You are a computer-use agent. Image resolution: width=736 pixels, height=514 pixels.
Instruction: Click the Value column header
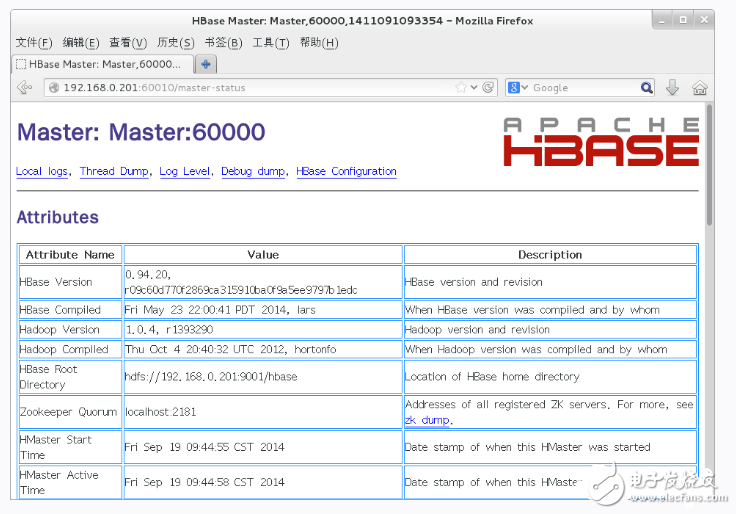coord(263,255)
